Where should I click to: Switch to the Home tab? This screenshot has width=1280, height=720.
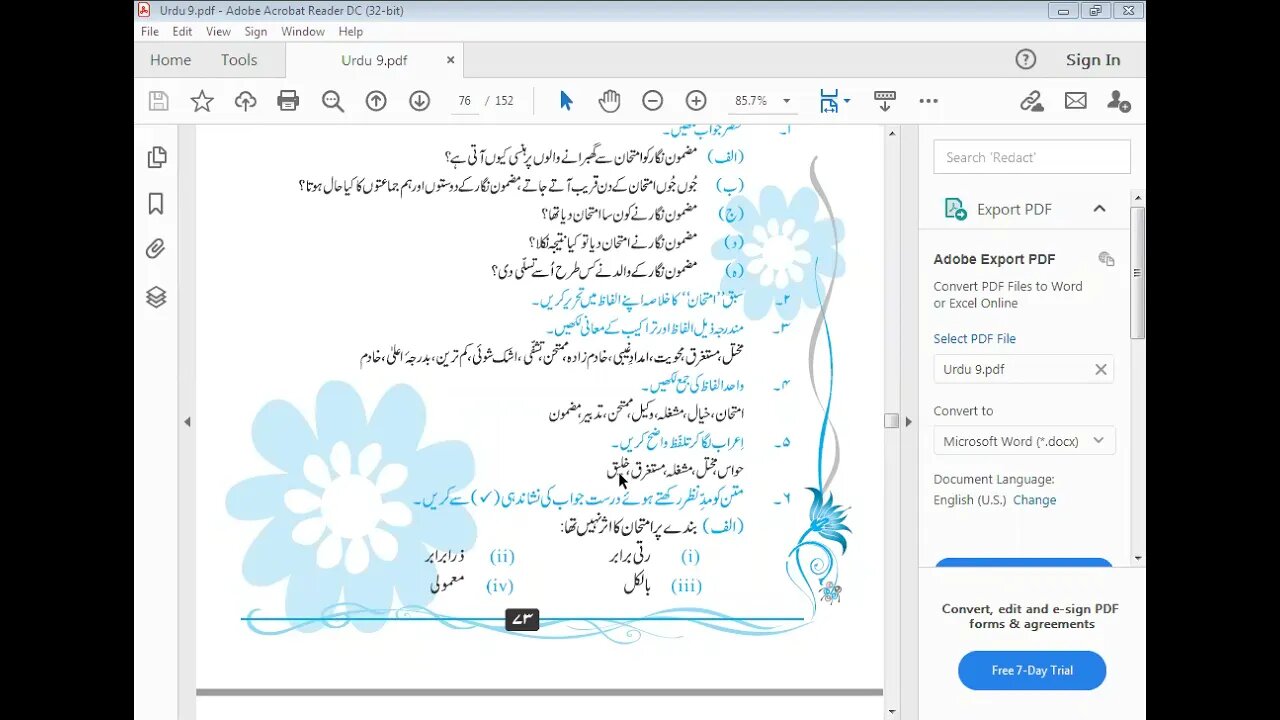[170, 60]
